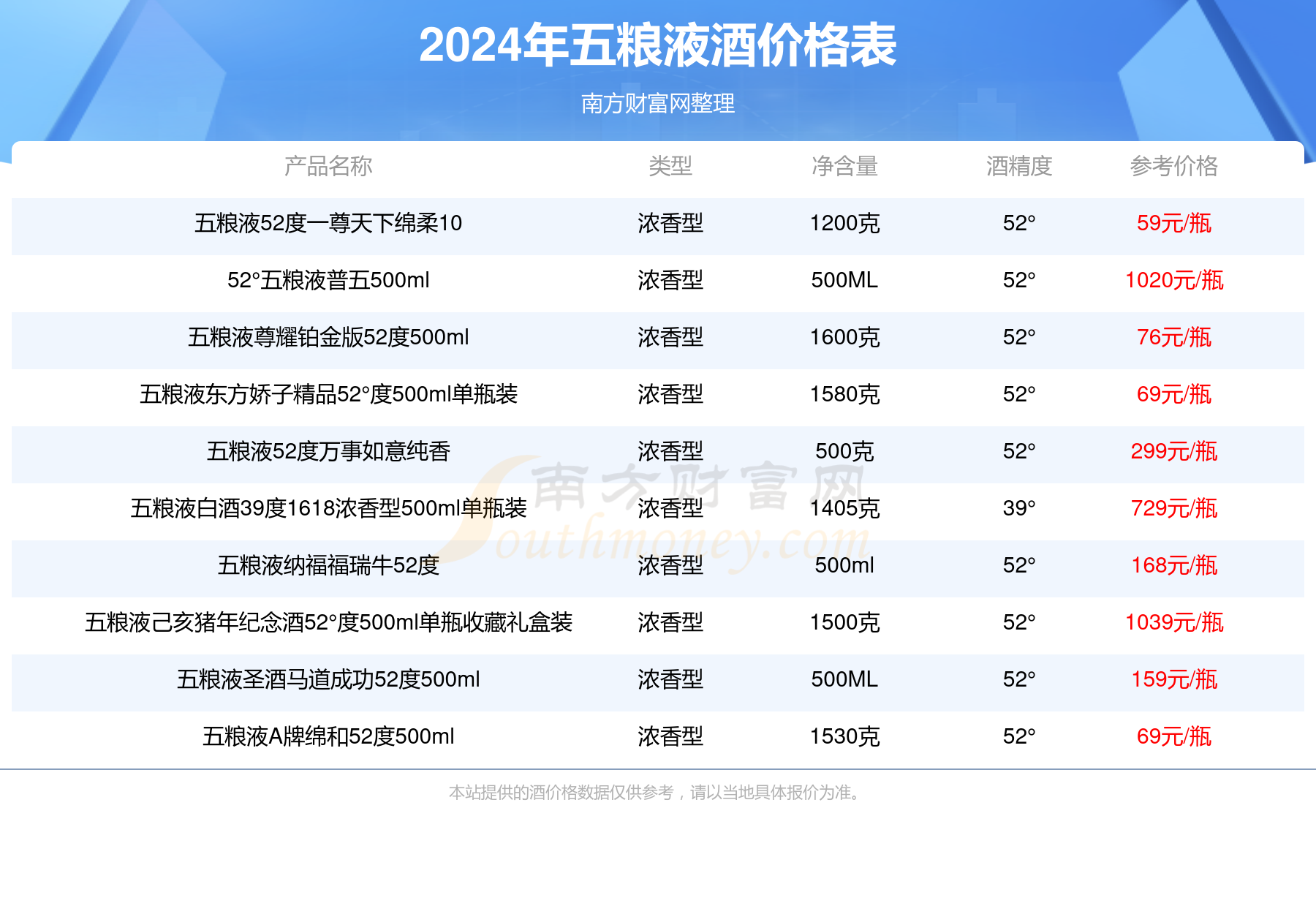Click the 类型 column header
Image resolution: width=1316 pixels, height=914 pixels.
tap(670, 167)
